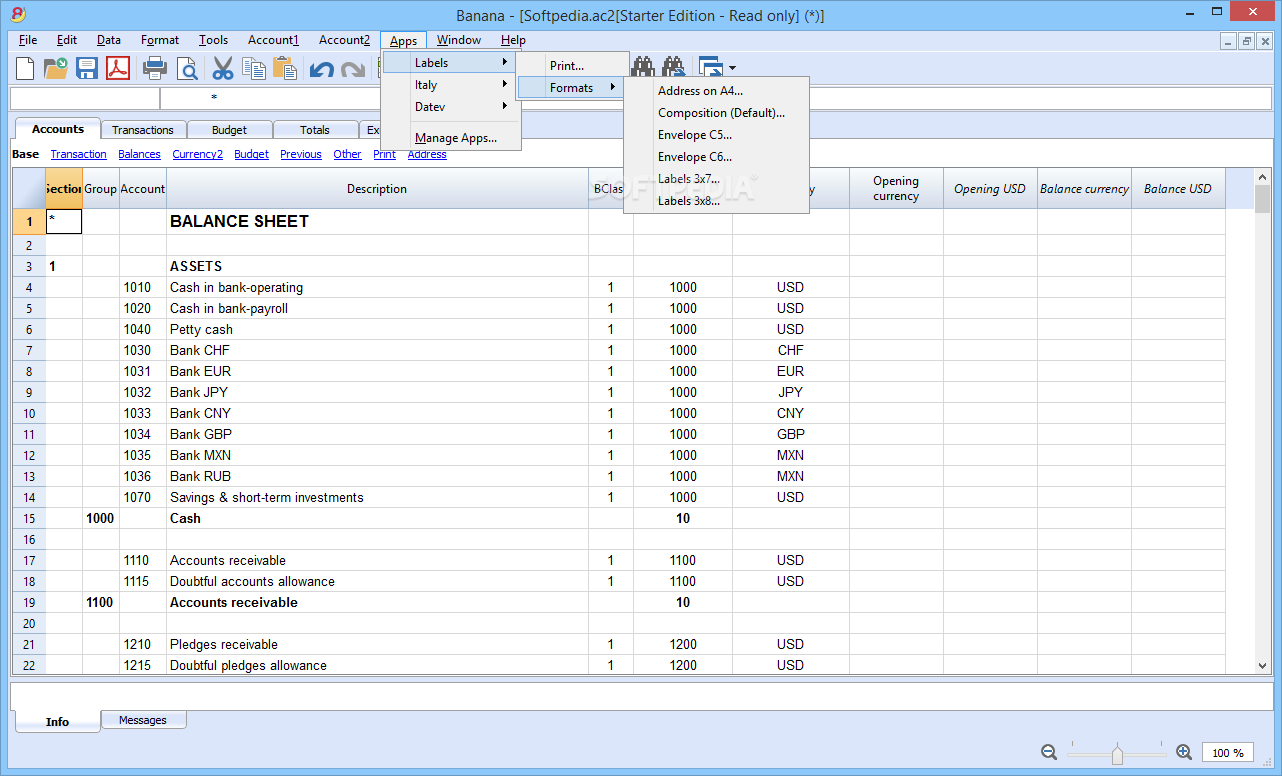Export to PDF with the red PDF icon
This screenshot has width=1282, height=776.
118,68
